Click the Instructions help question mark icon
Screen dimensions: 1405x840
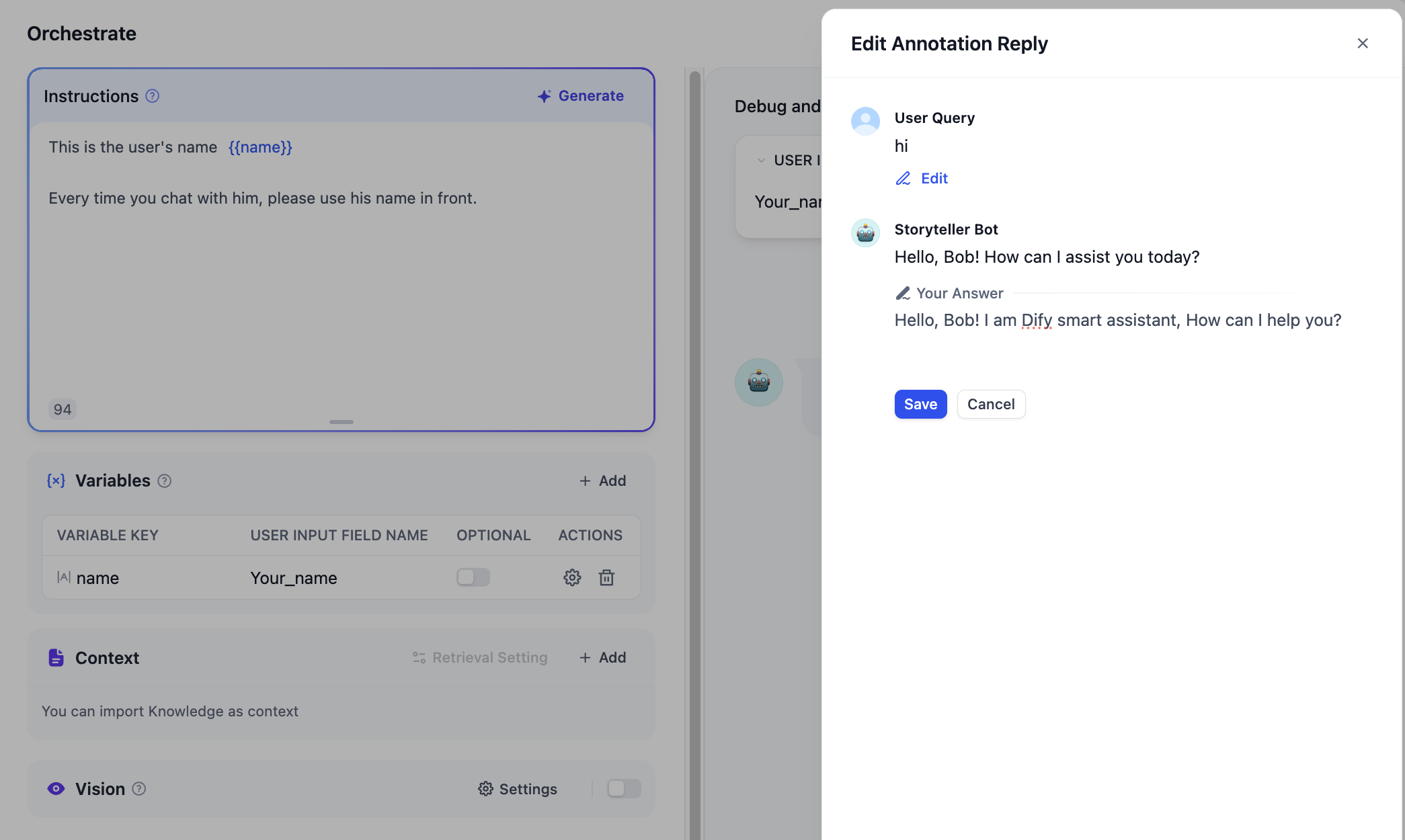tap(153, 96)
